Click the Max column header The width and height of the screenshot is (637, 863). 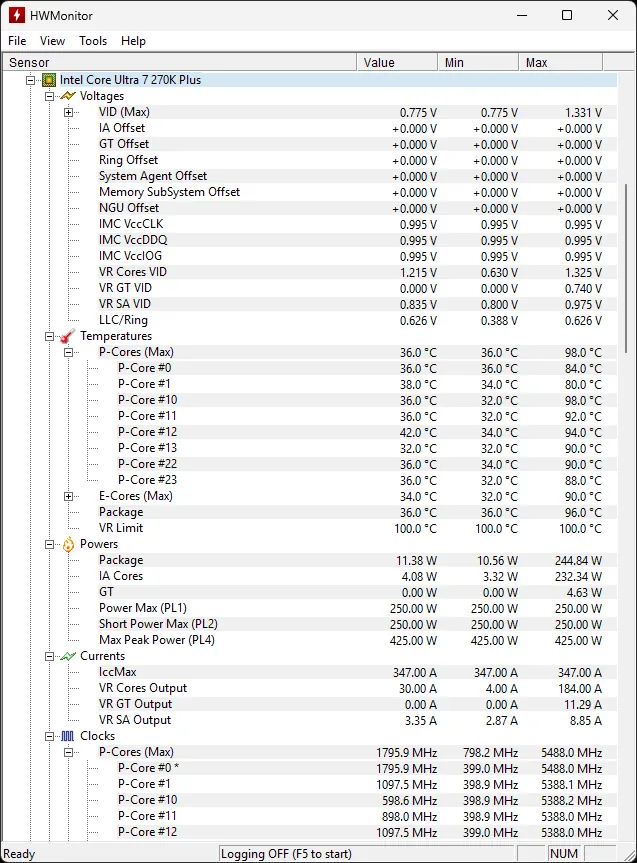(x=560, y=63)
